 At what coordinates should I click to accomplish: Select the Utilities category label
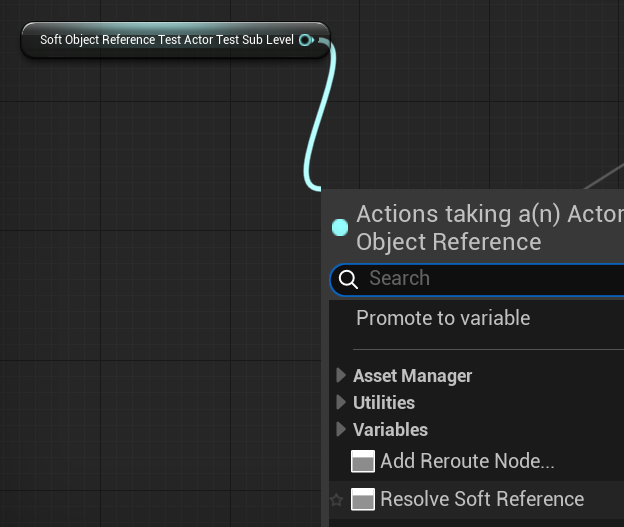pos(384,402)
